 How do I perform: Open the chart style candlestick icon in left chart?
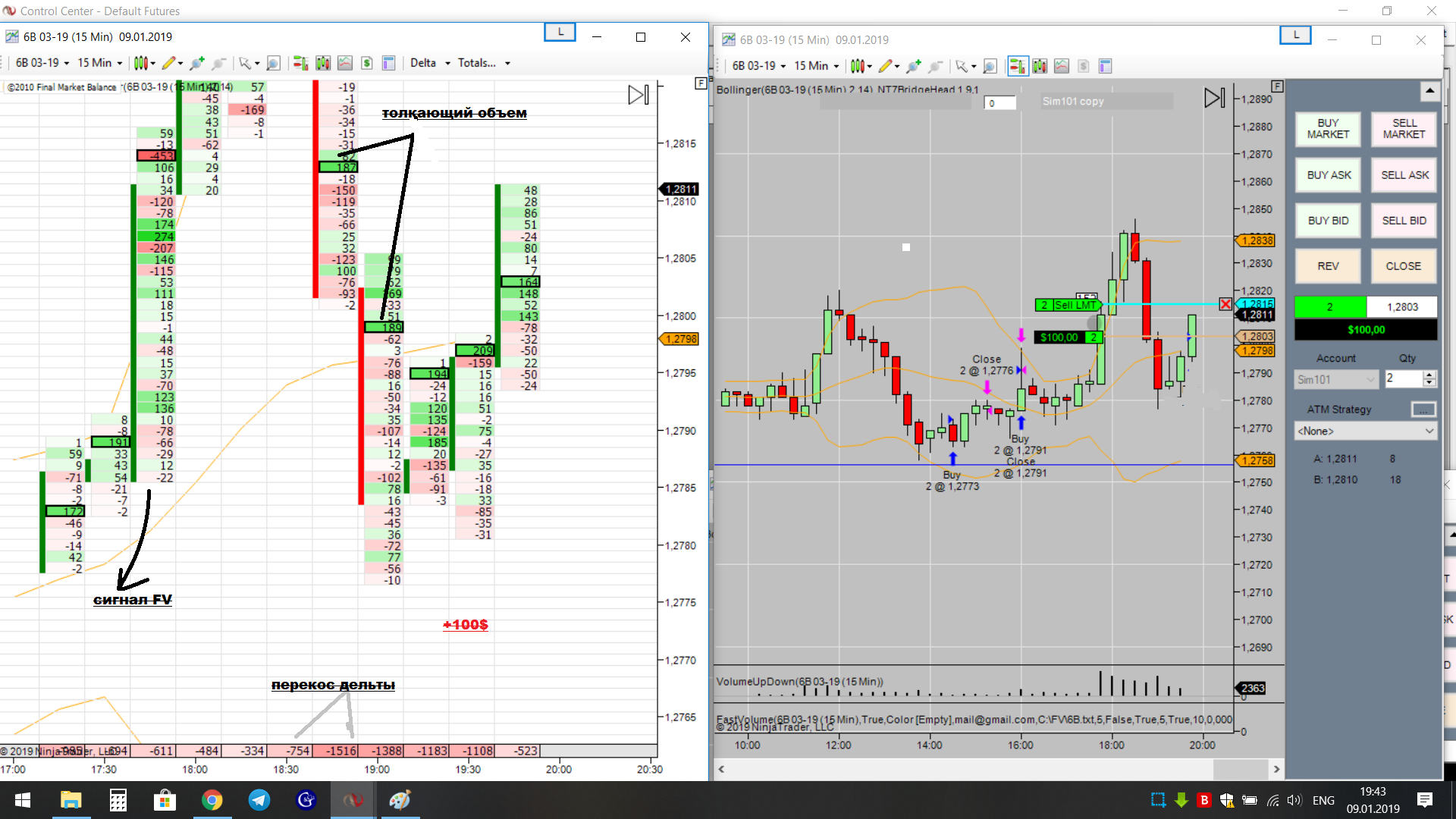(141, 63)
